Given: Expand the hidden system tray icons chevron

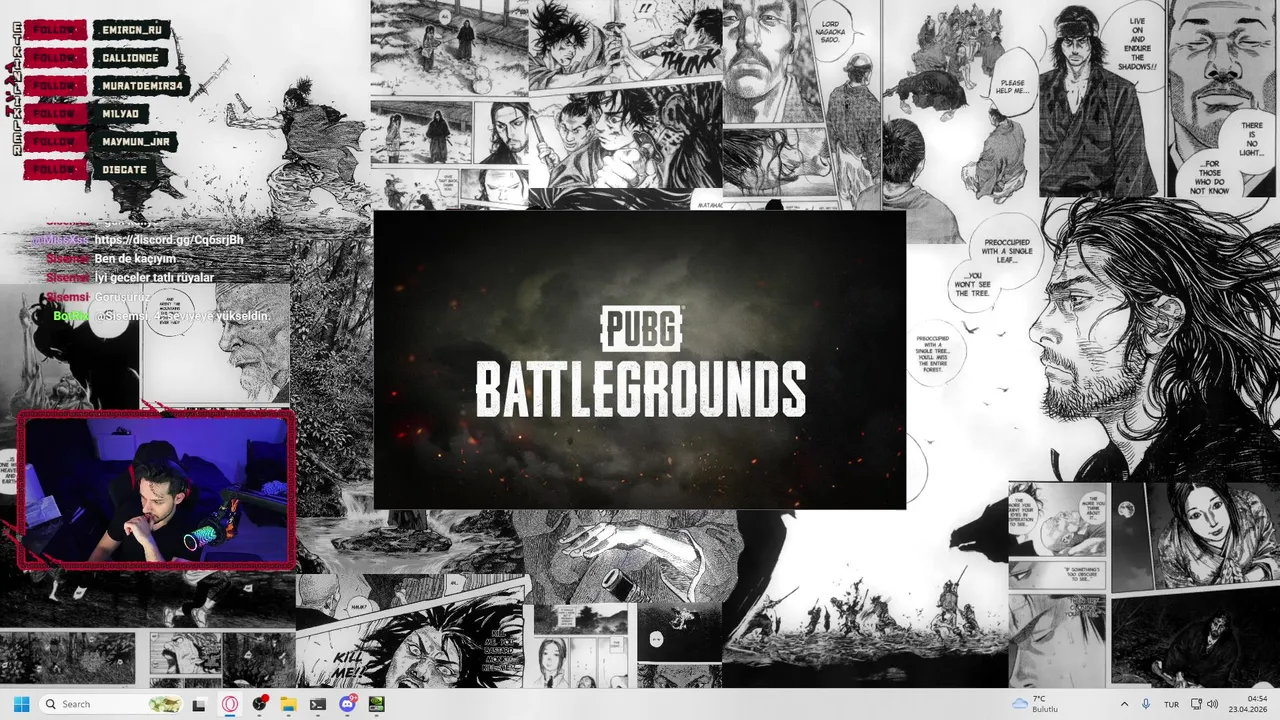Looking at the screenshot, I should [x=1124, y=704].
